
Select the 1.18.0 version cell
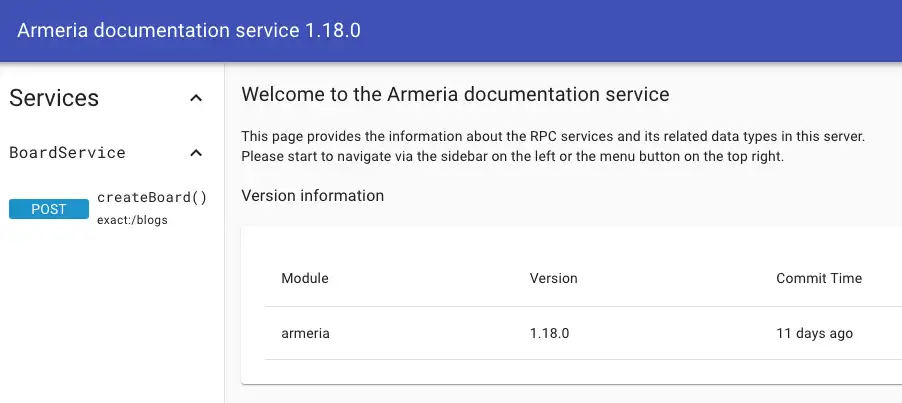pyautogui.click(x=549, y=333)
